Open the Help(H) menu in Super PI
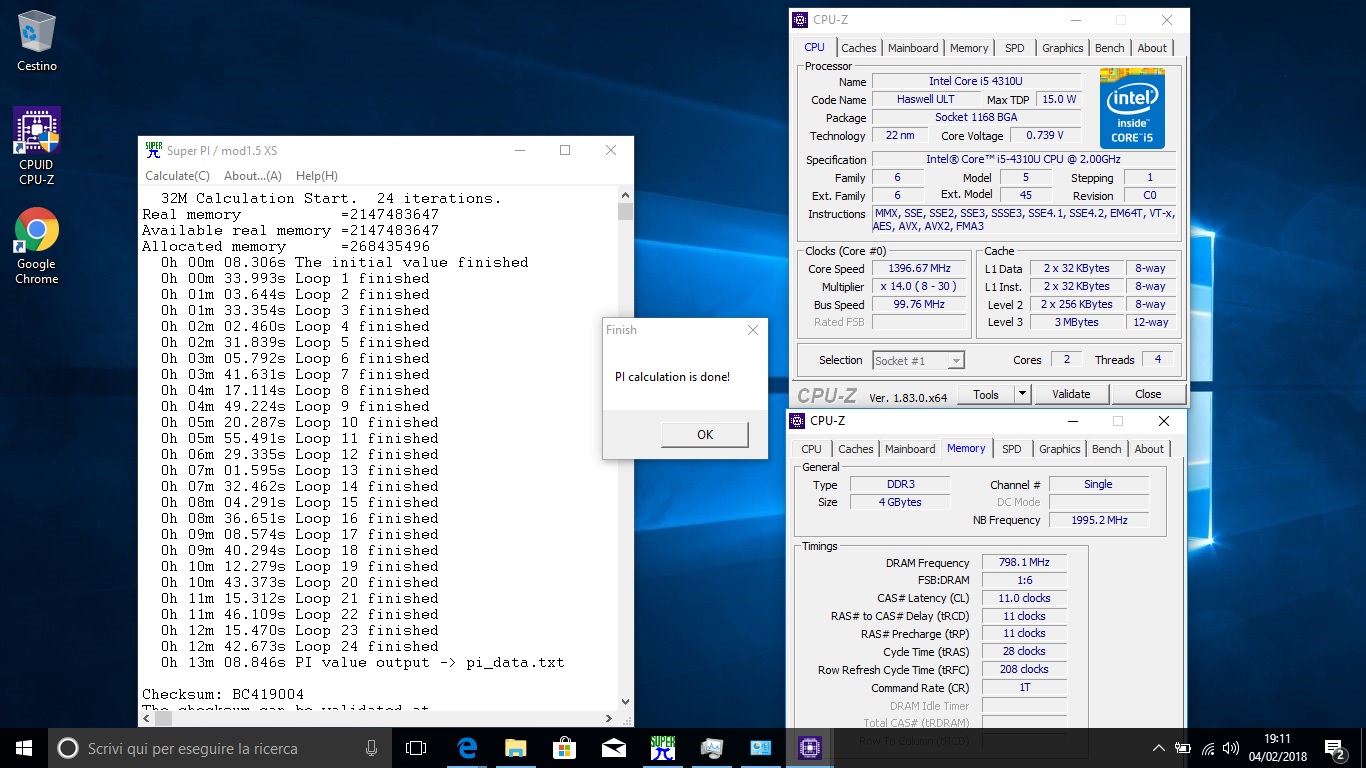Viewport: 1366px width, 768px height. [x=317, y=176]
